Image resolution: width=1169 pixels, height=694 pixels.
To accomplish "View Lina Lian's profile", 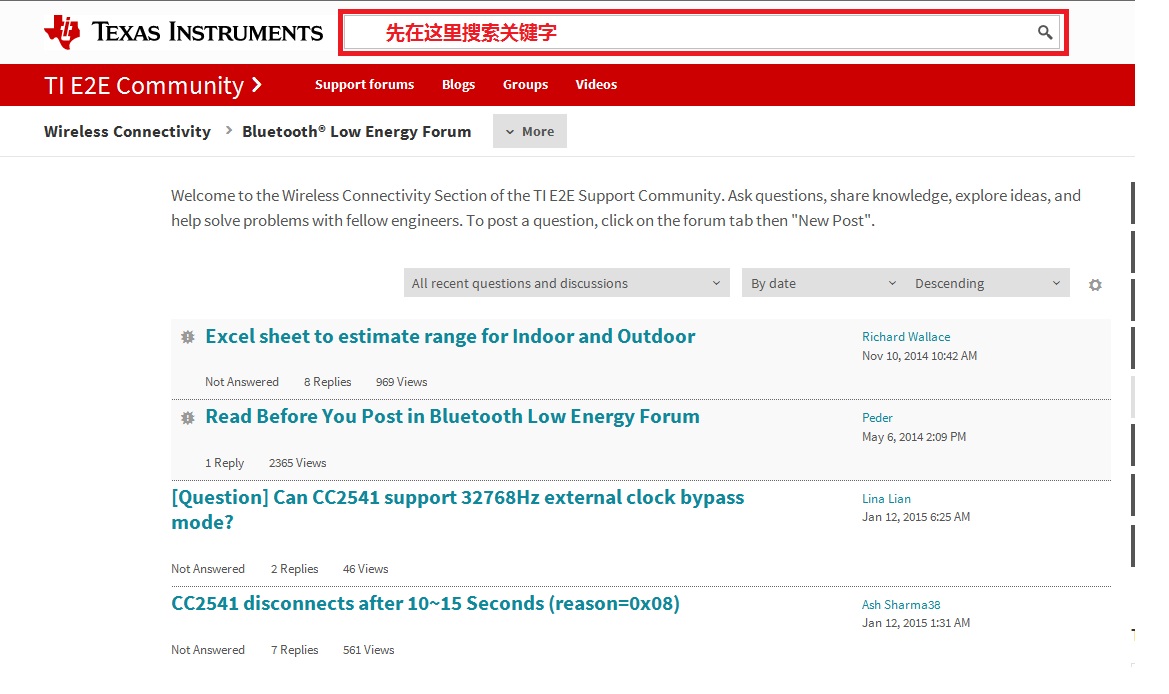I will tap(886, 499).
